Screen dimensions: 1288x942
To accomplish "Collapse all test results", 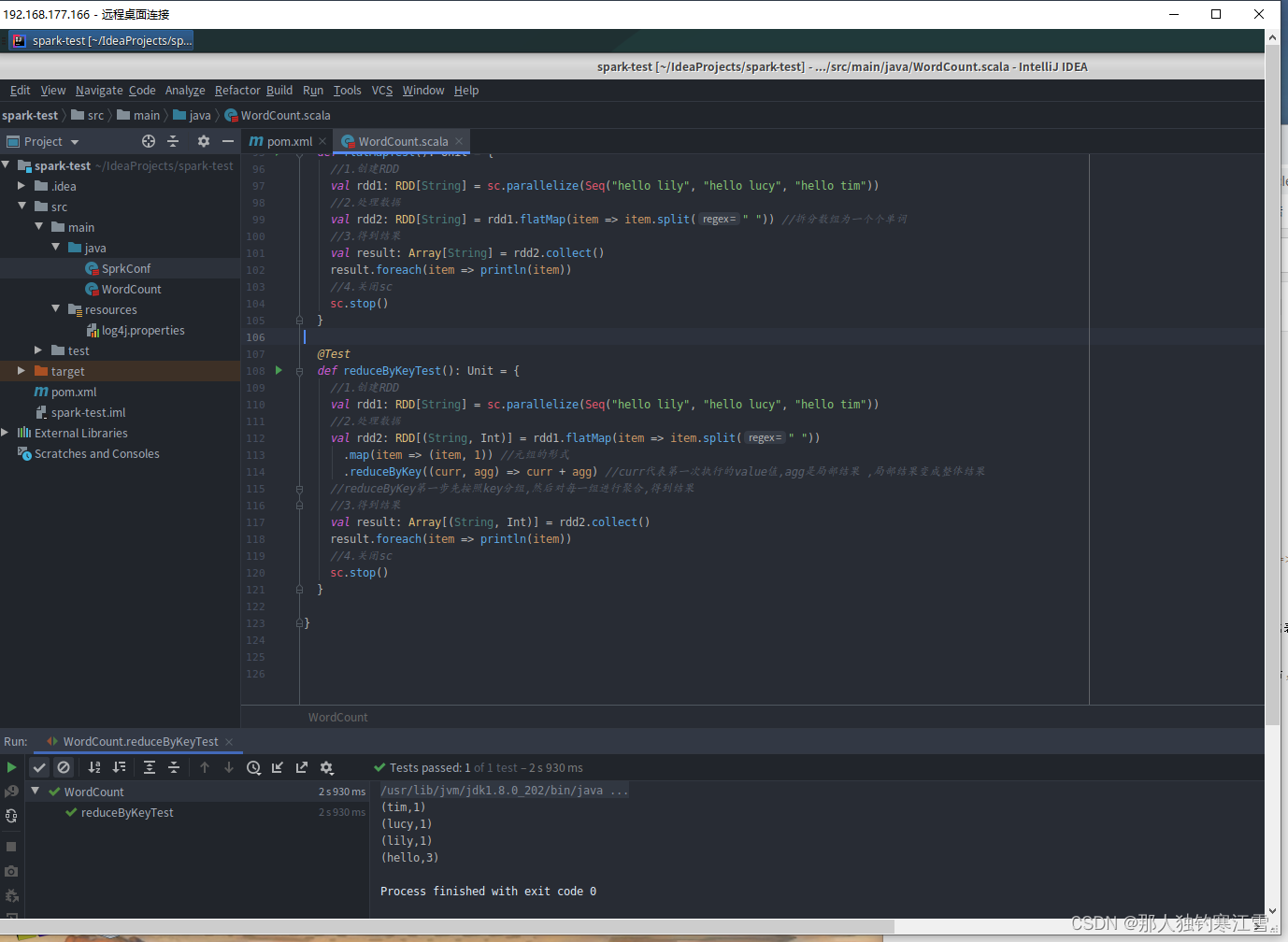I will point(174,767).
